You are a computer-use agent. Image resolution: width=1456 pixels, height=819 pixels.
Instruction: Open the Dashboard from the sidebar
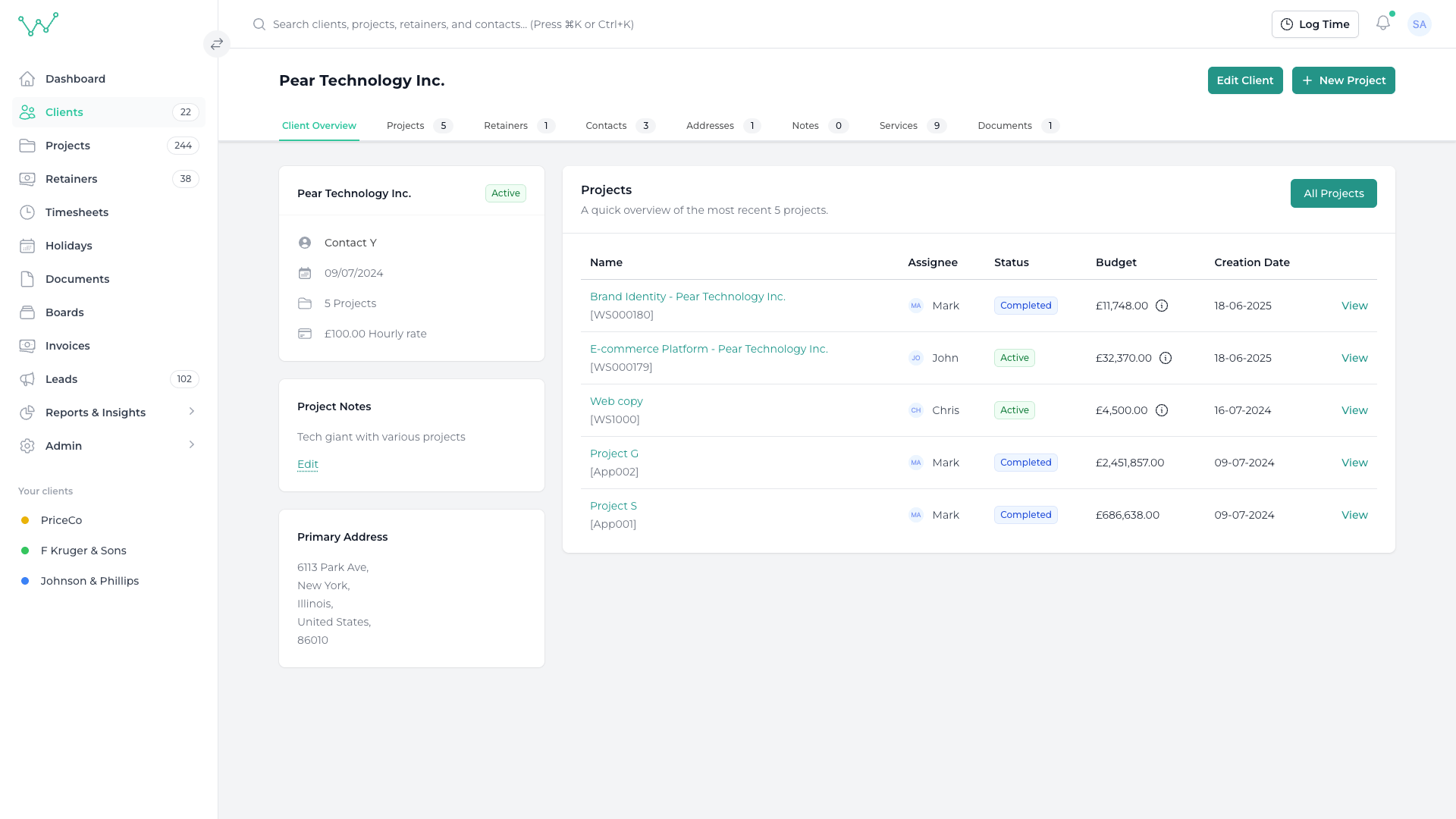[x=76, y=79]
